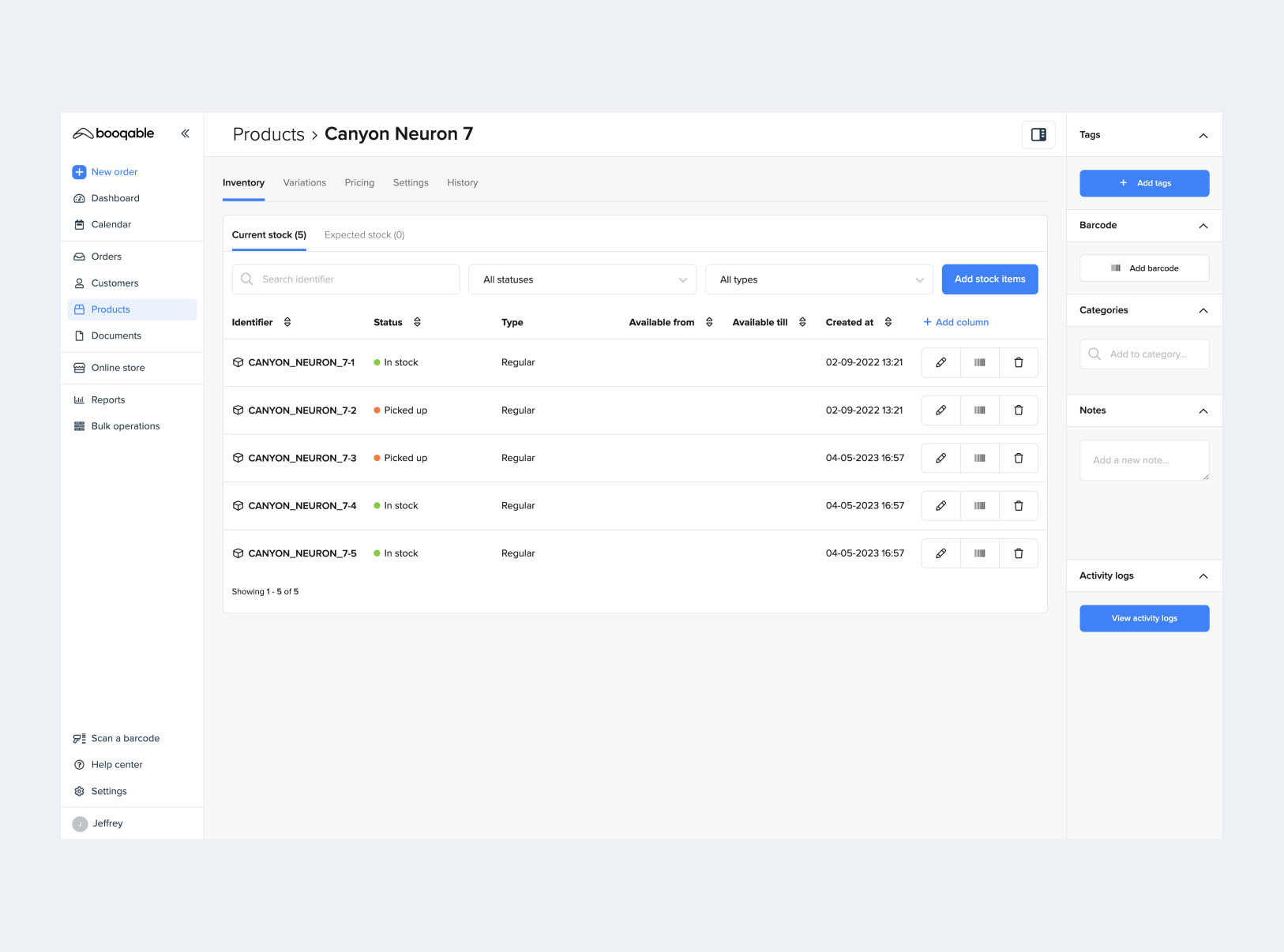Toggle sorting on the Created at column
The width and height of the screenshot is (1284, 952).
(888, 322)
